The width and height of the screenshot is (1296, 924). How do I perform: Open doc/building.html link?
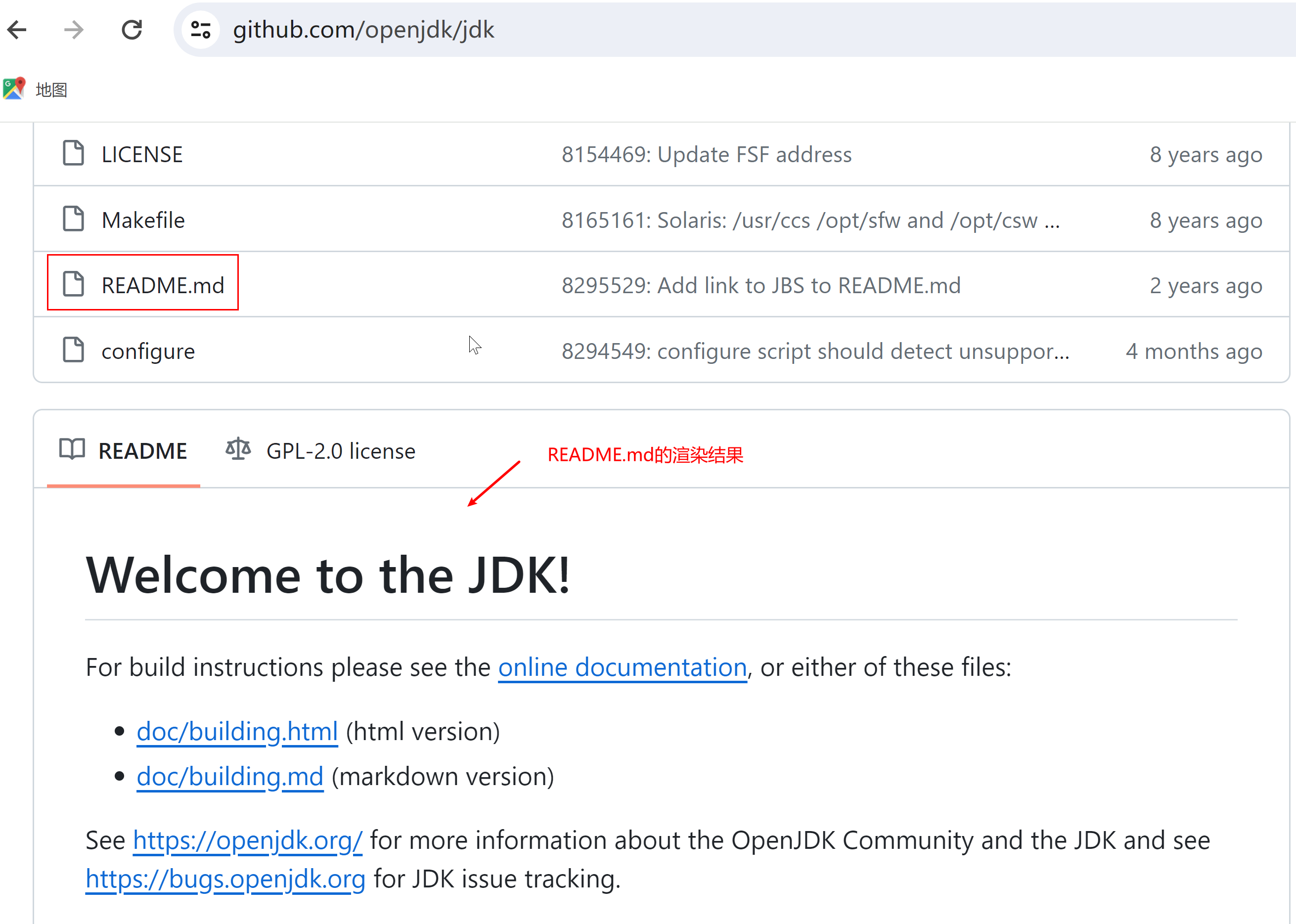point(237,731)
